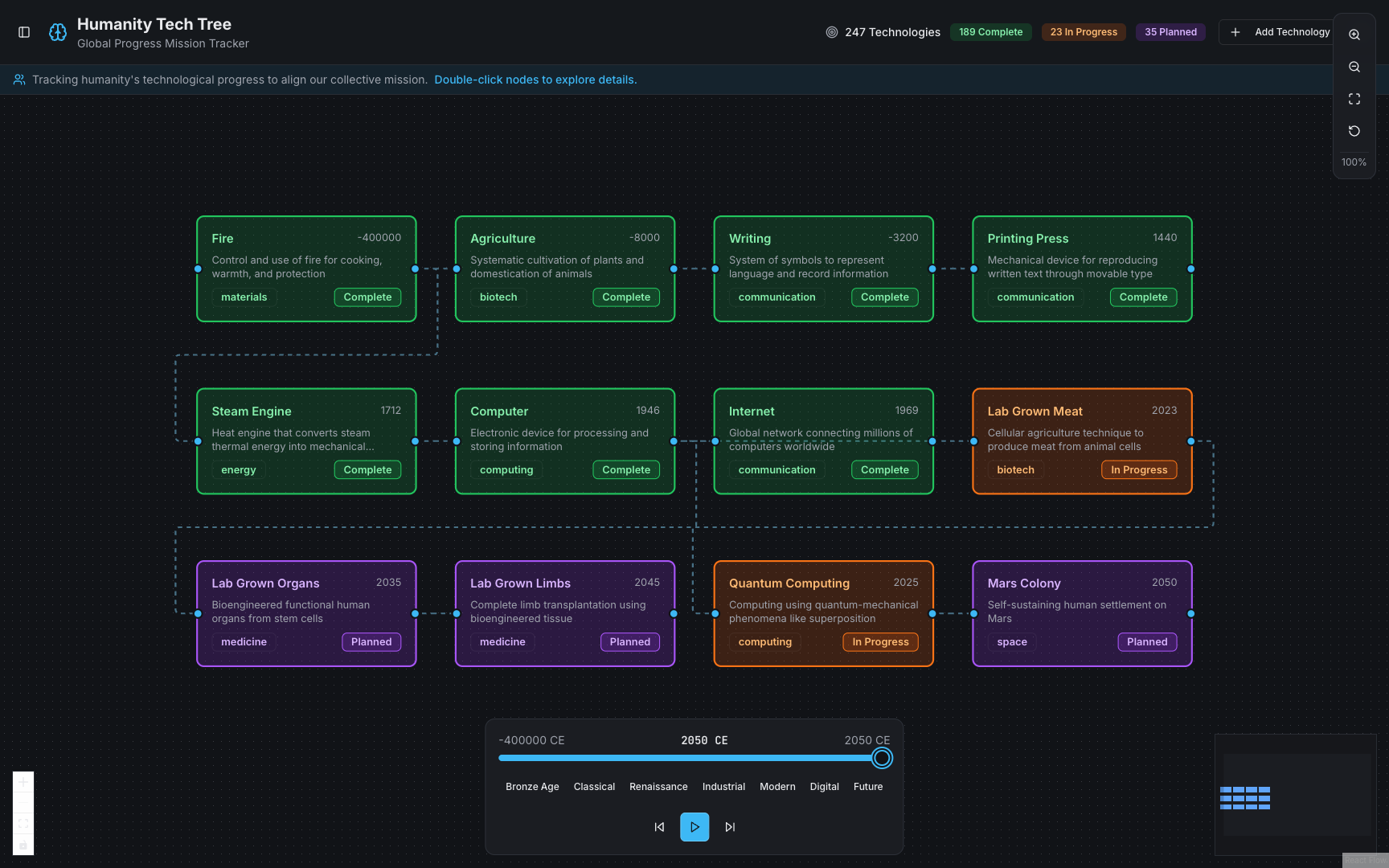Select the Computer node title

click(x=499, y=411)
